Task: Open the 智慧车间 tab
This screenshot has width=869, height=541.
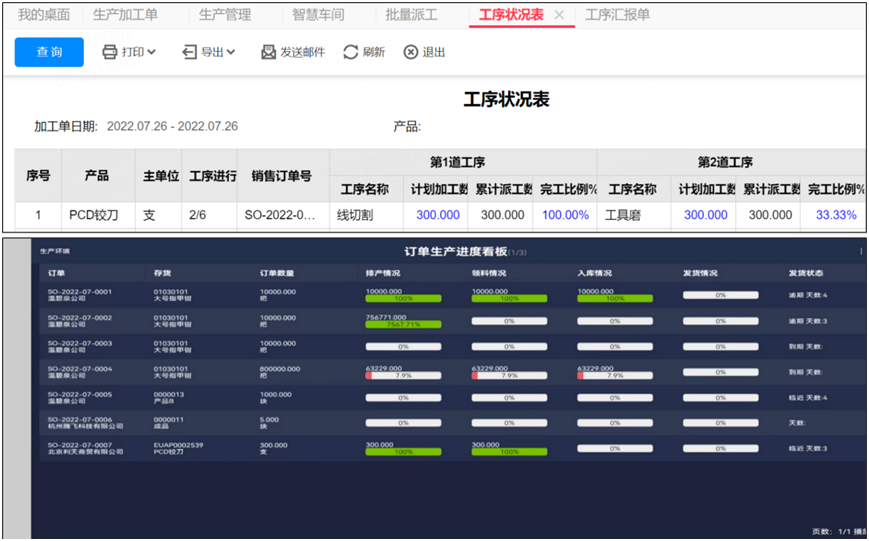Action: tap(318, 15)
